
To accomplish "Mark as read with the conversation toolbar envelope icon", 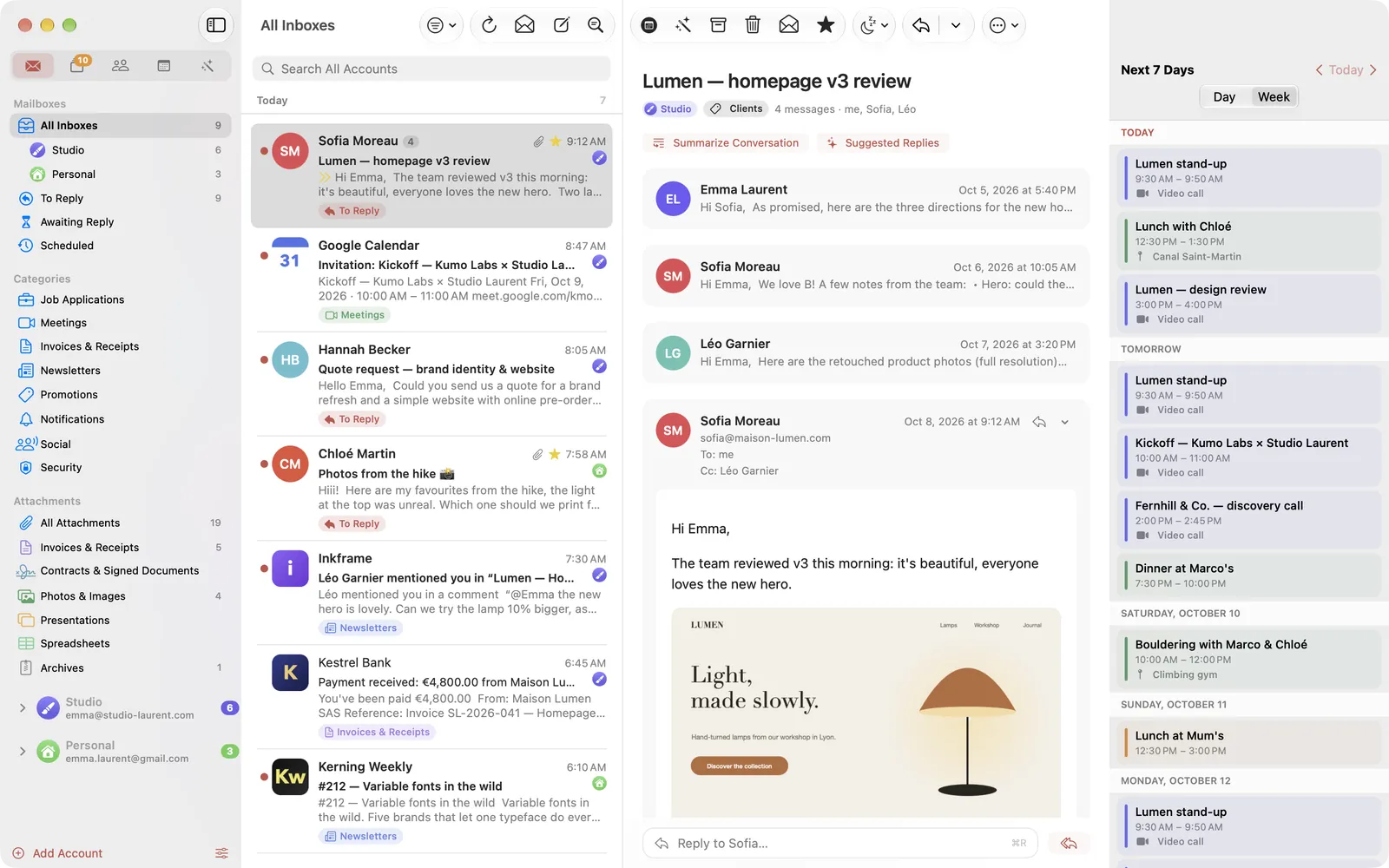I will (x=788, y=25).
